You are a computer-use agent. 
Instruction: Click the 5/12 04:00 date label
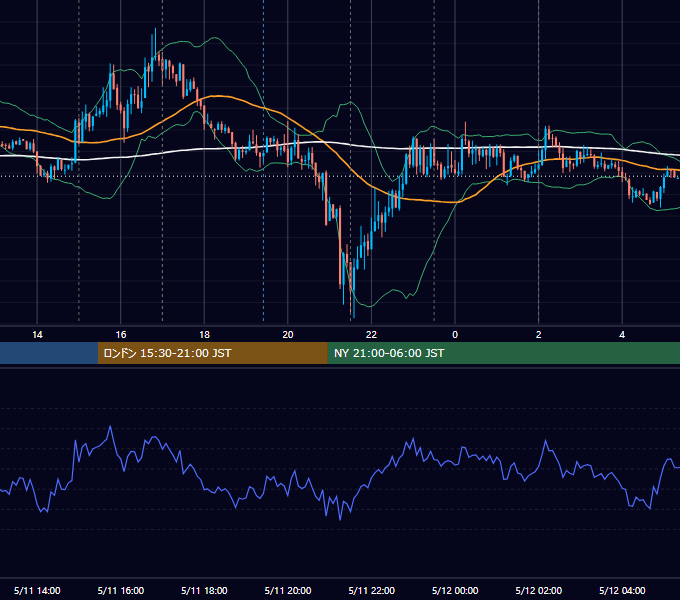pos(622,590)
